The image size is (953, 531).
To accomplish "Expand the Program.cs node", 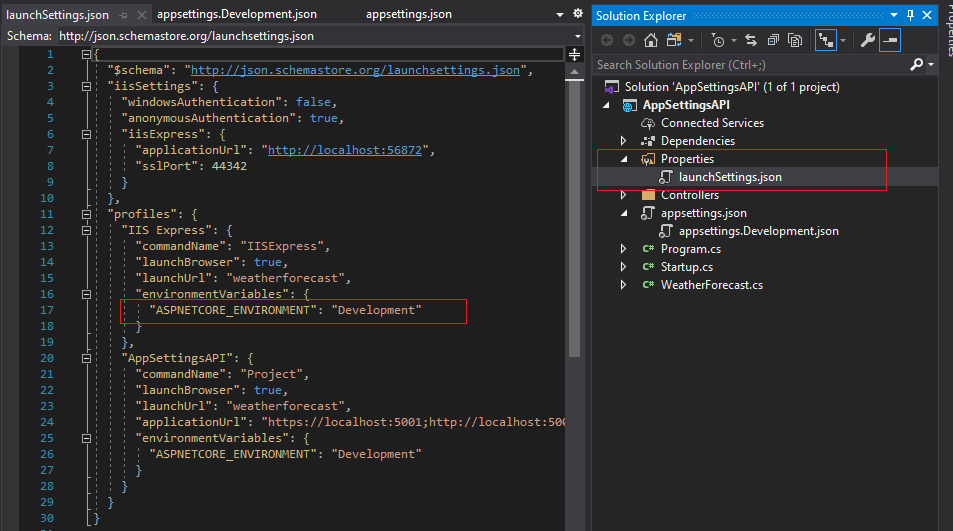I will 623,249.
